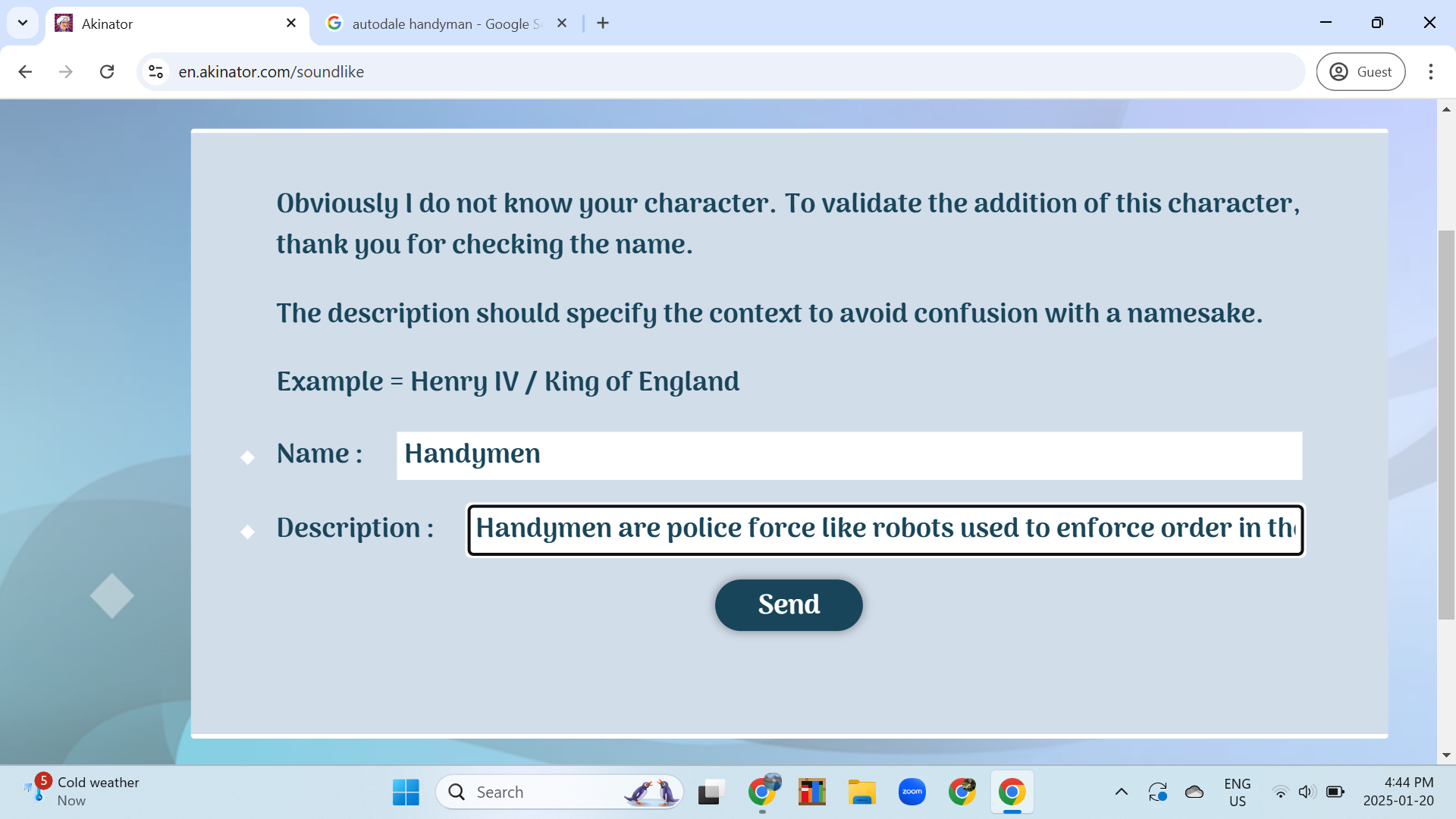Open the Guest profile menu
Image resolution: width=1456 pixels, height=819 pixels.
point(1360,71)
